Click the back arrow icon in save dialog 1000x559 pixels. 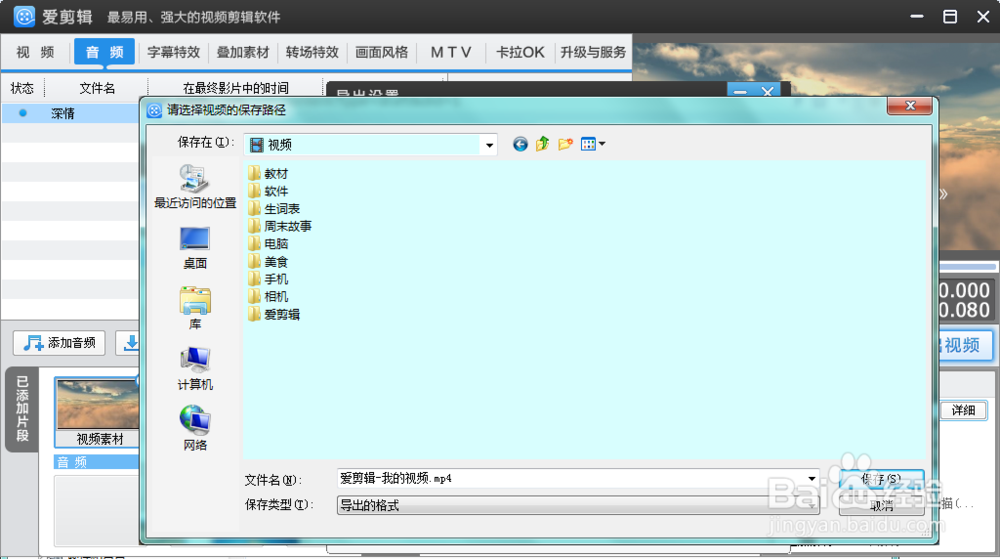520,145
